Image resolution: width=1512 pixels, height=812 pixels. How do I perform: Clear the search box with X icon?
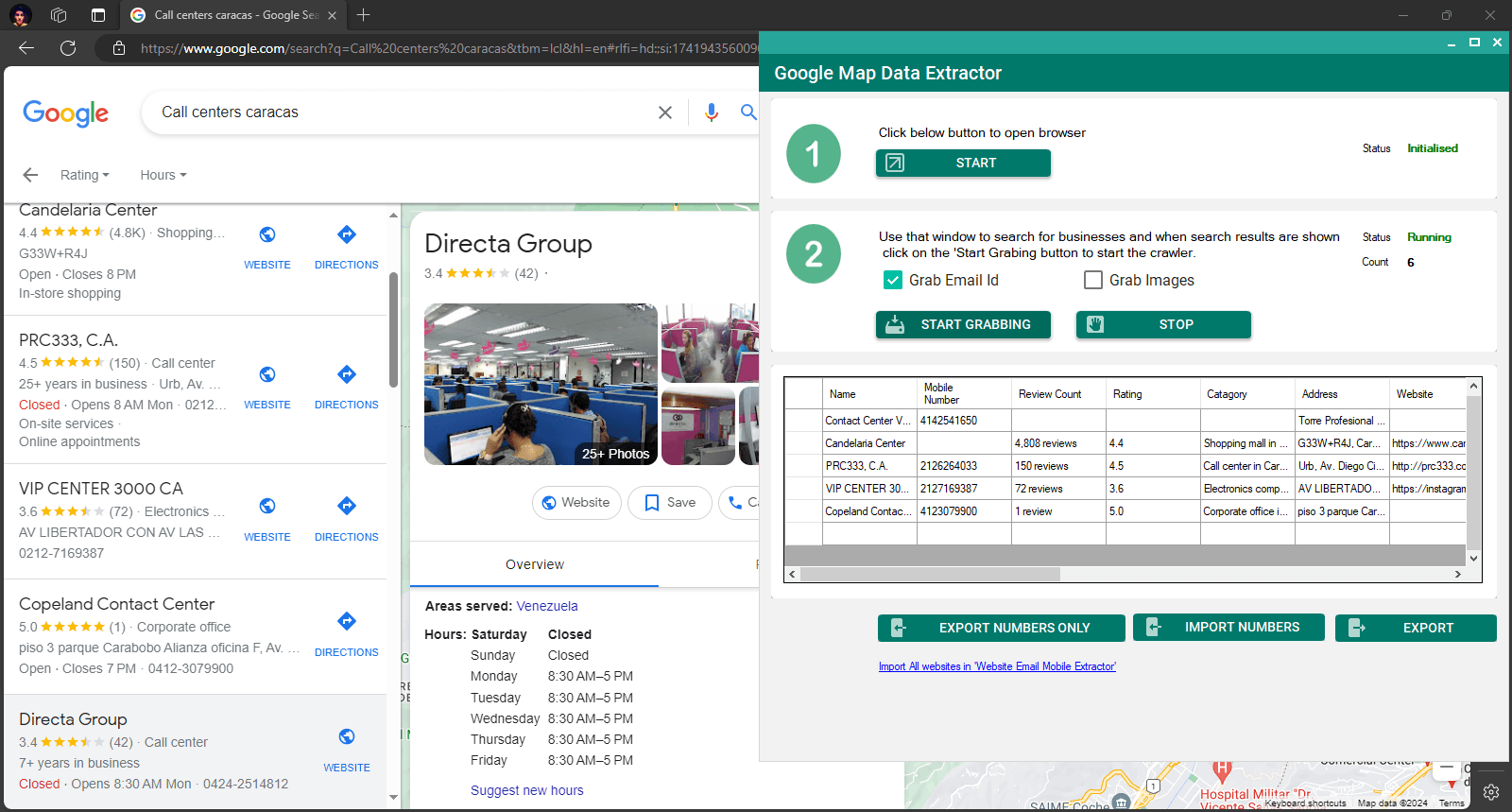pos(665,112)
